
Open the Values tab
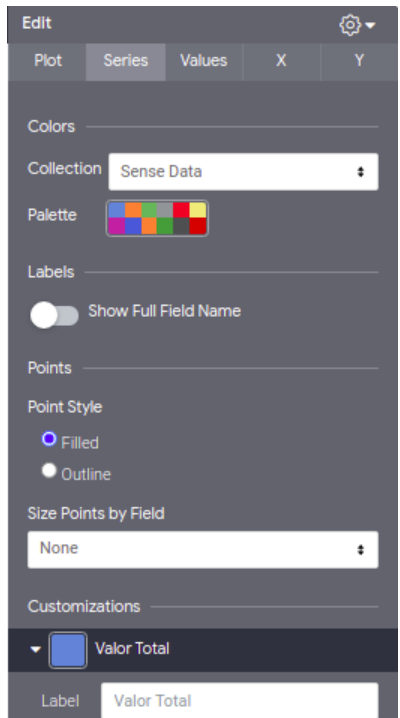(204, 61)
